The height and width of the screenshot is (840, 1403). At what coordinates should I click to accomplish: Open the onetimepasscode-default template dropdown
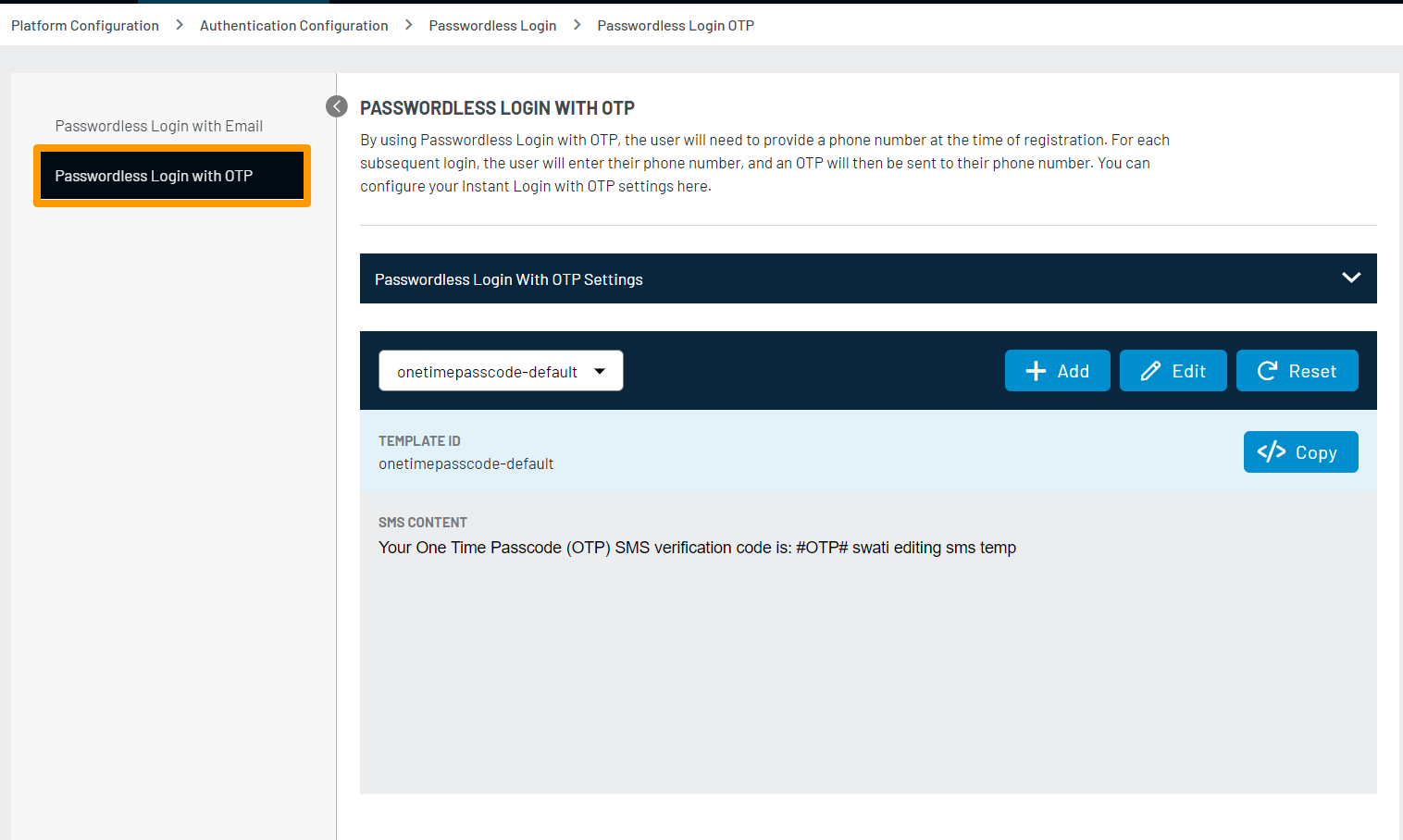pyautogui.click(x=500, y=370)
